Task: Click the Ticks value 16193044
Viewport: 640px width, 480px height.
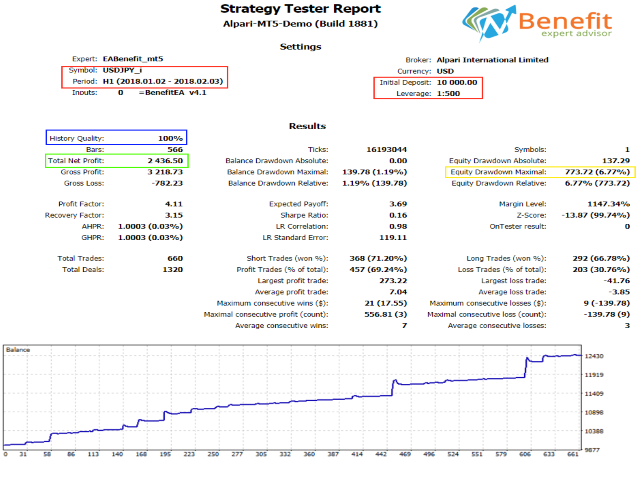Action: [387, 149]
